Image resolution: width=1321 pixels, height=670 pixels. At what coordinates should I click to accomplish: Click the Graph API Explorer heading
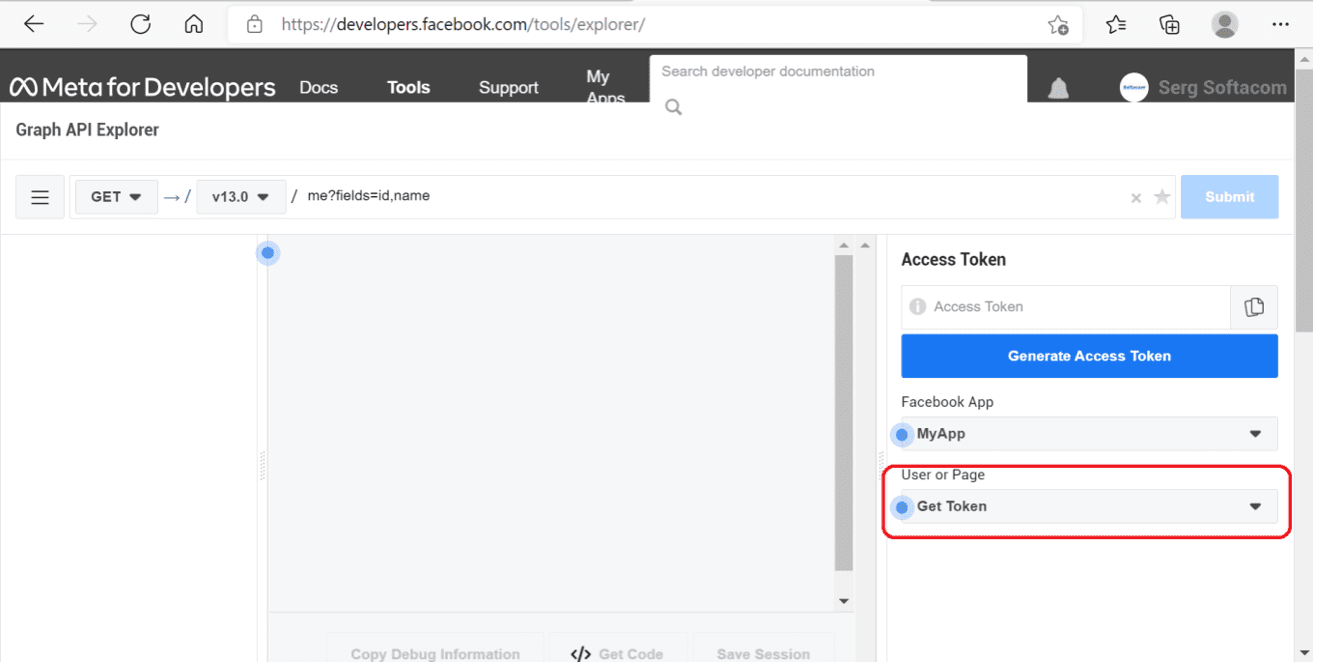click(87, 130)
